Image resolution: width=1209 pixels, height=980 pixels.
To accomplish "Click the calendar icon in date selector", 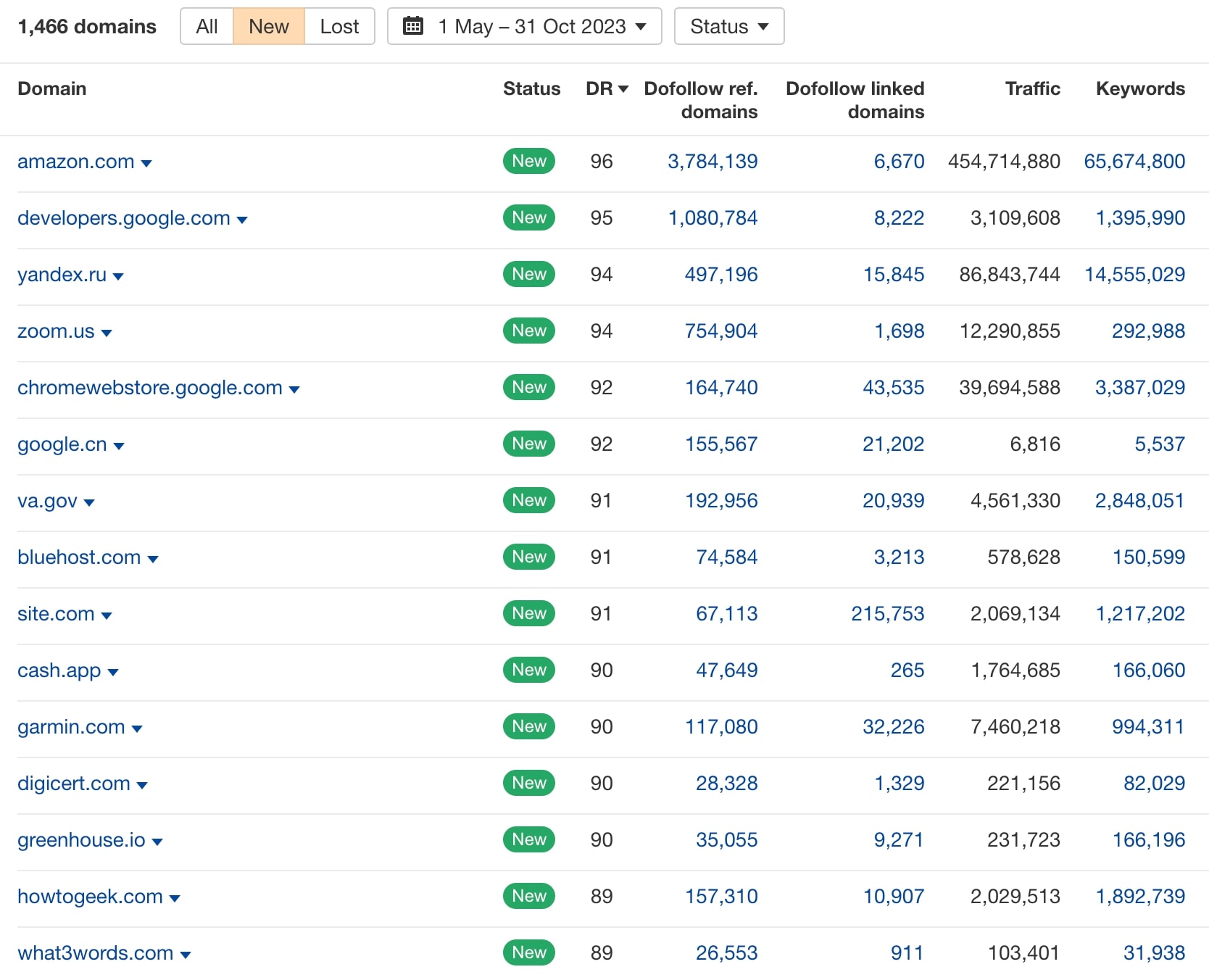I will [x=413, y=26].
